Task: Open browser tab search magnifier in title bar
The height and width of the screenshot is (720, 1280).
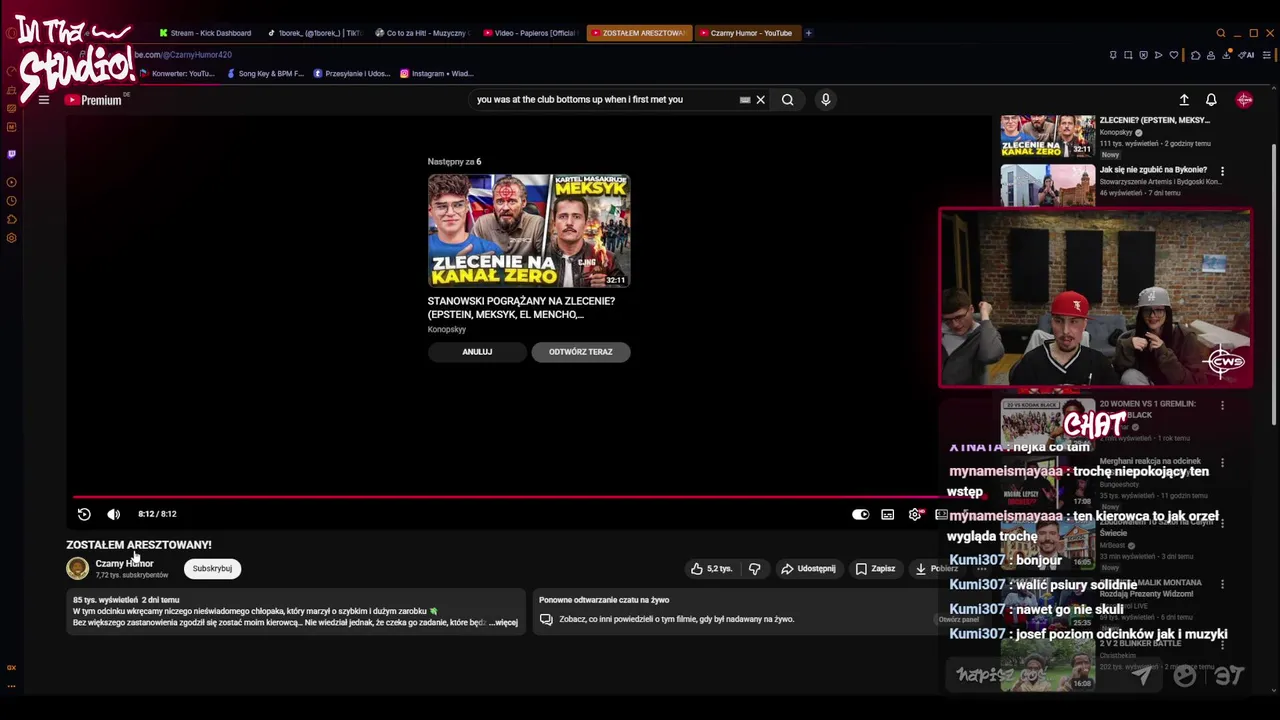Action: (x=1221, y=33)
